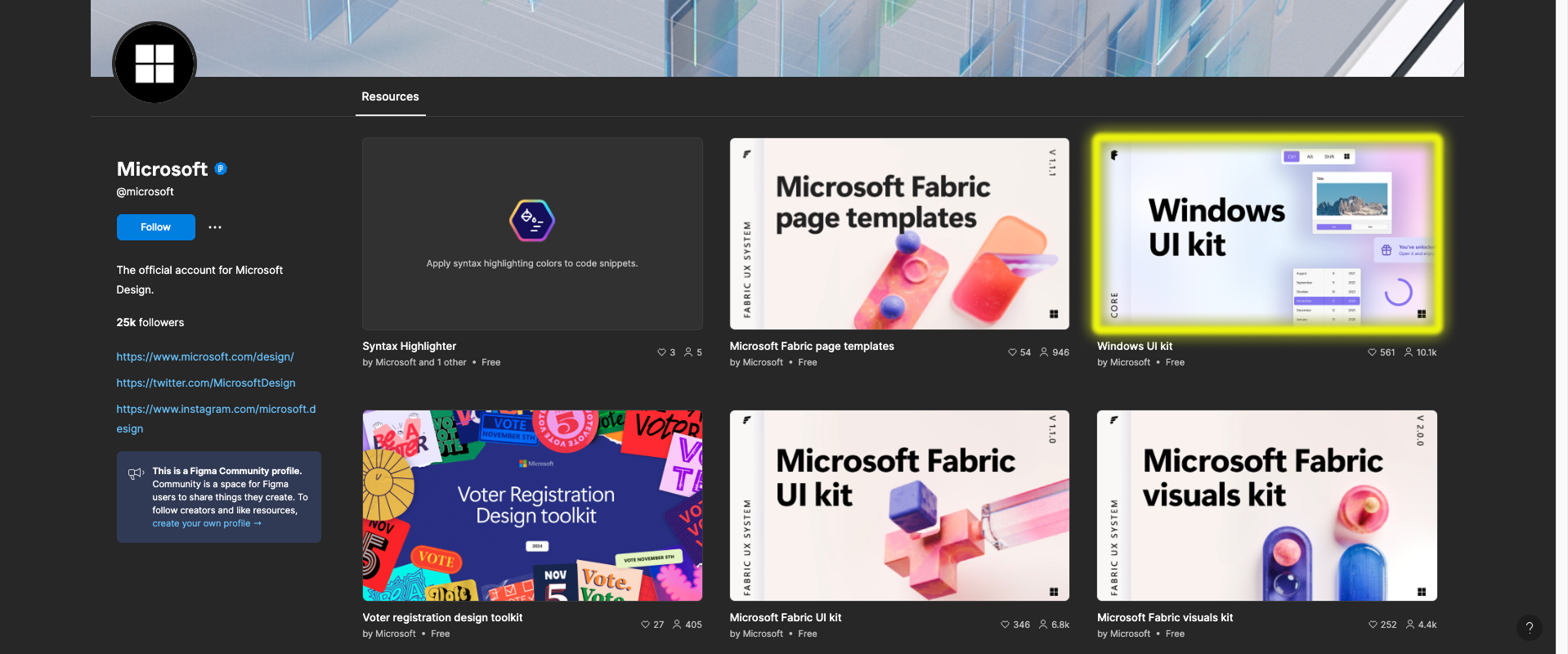Image resolution: width=1568 pixels, height=654 pixels.
Task: Click users icon for Fabric visuals kit
Action: coord(1410,625)
